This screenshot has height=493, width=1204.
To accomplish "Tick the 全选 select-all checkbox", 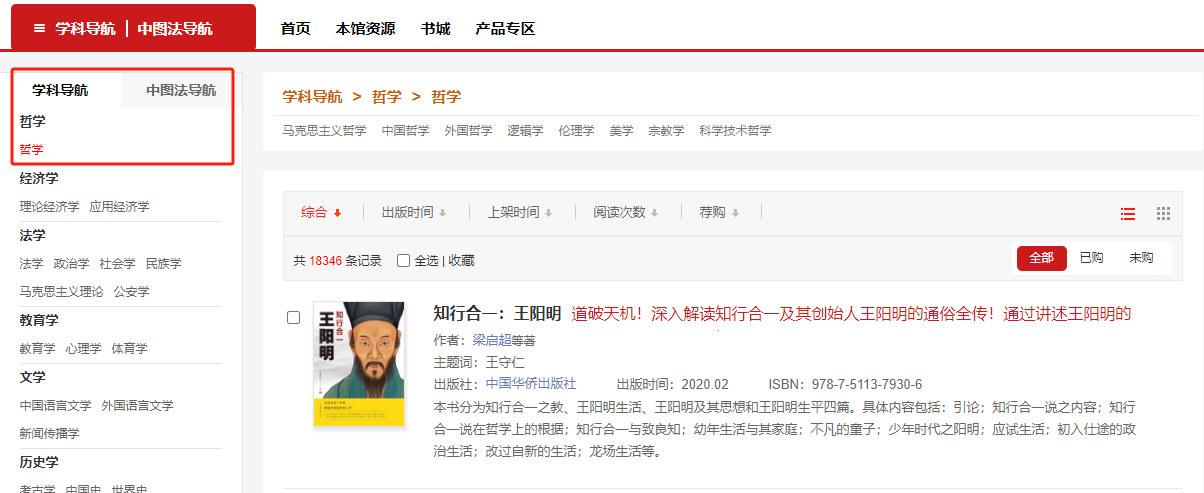I will 404,260.
